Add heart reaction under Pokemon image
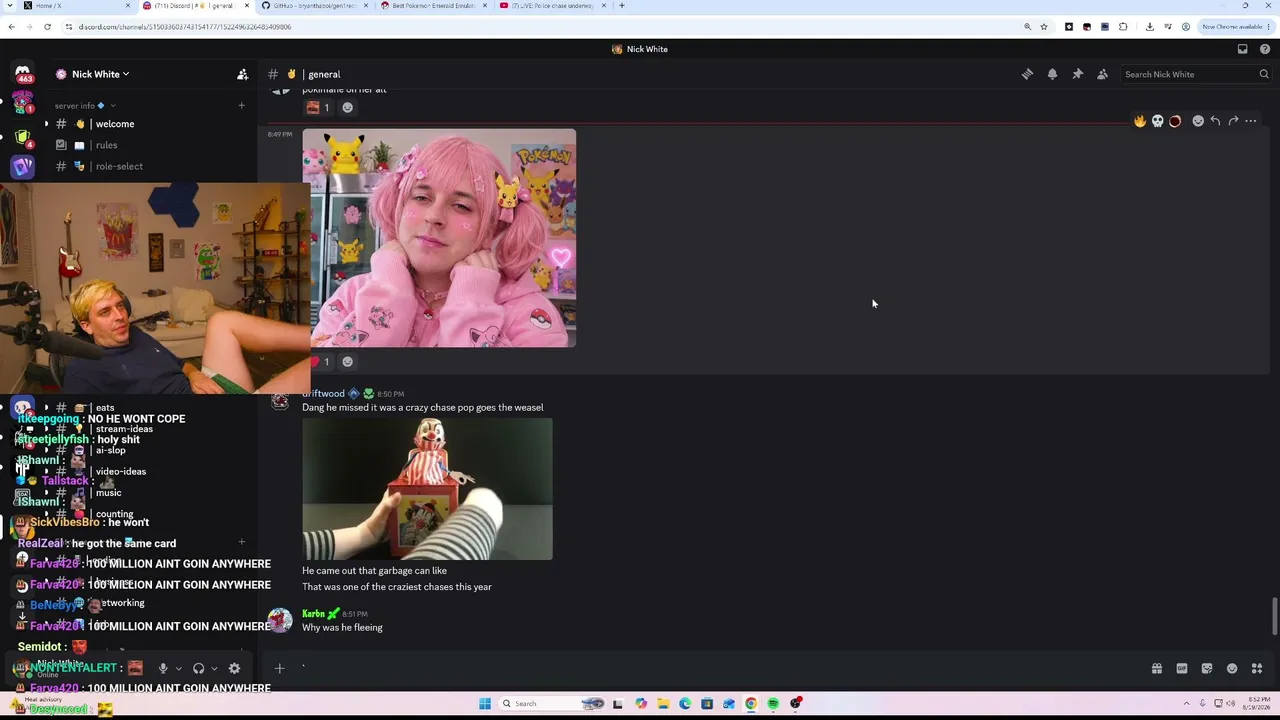 point(319,362)
